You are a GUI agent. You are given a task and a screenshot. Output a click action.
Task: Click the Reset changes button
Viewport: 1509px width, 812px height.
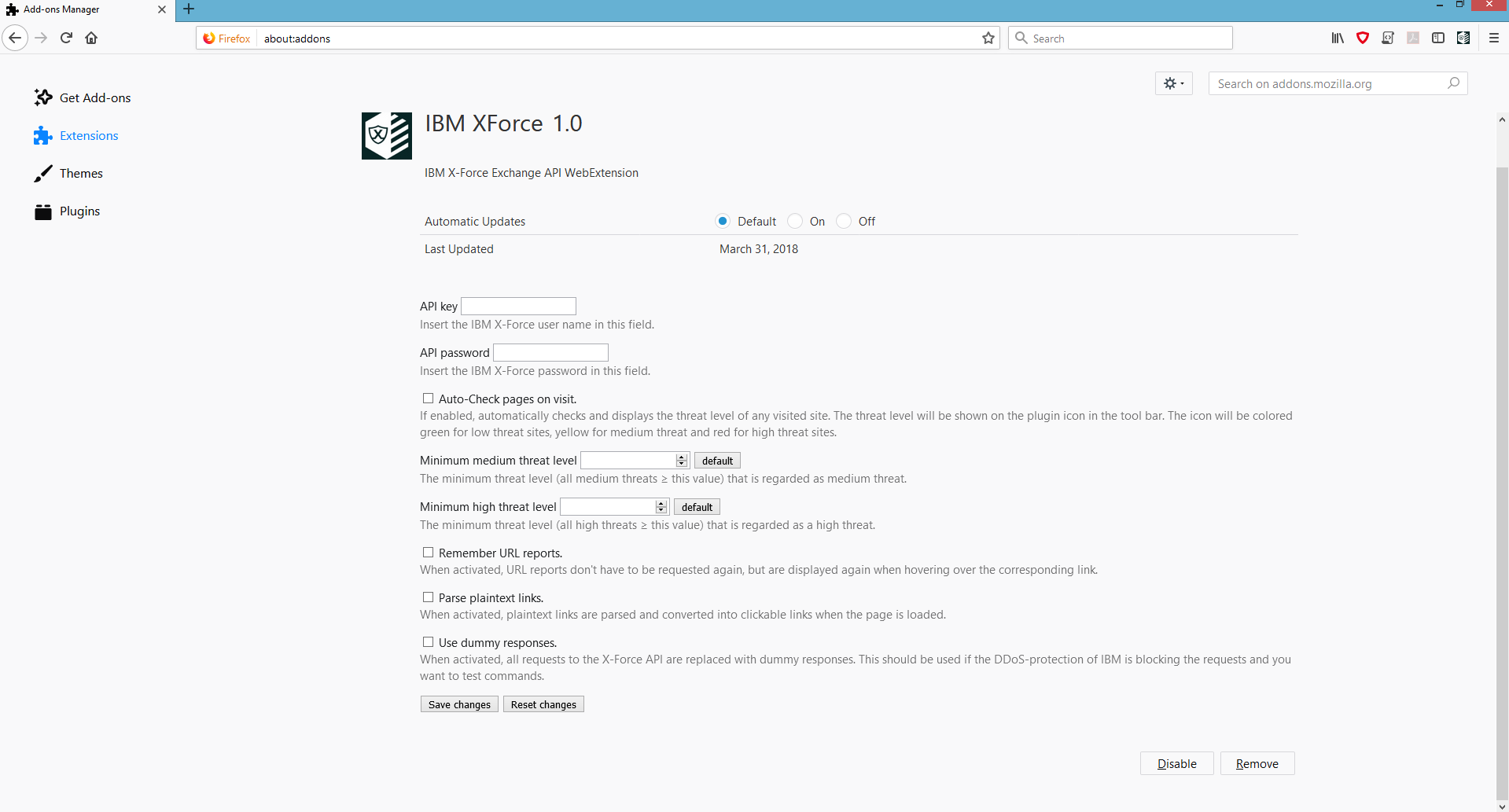(543, 704)
